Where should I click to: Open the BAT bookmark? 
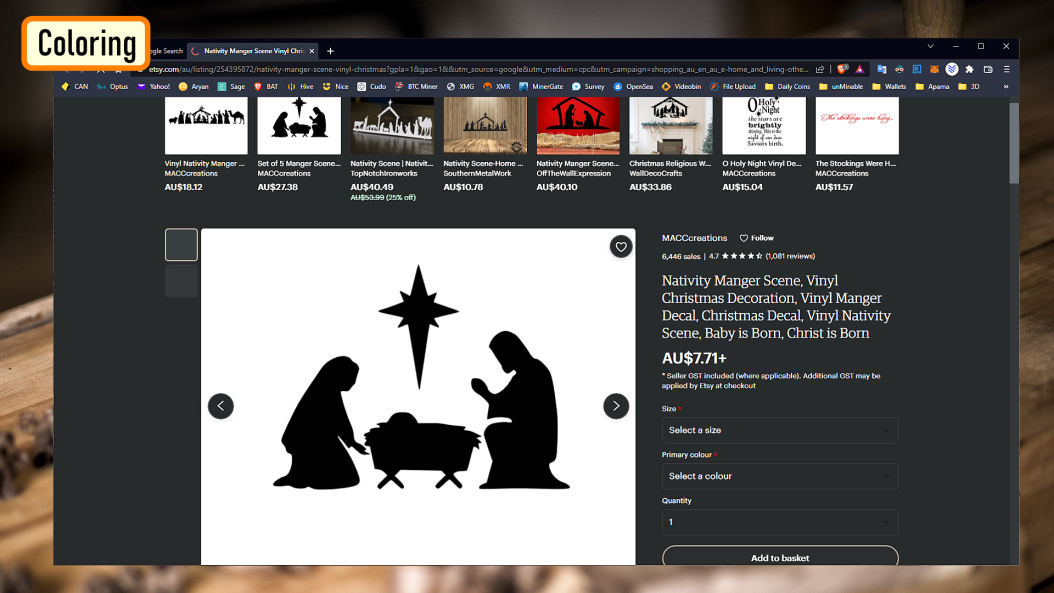(x=266, y=87)
